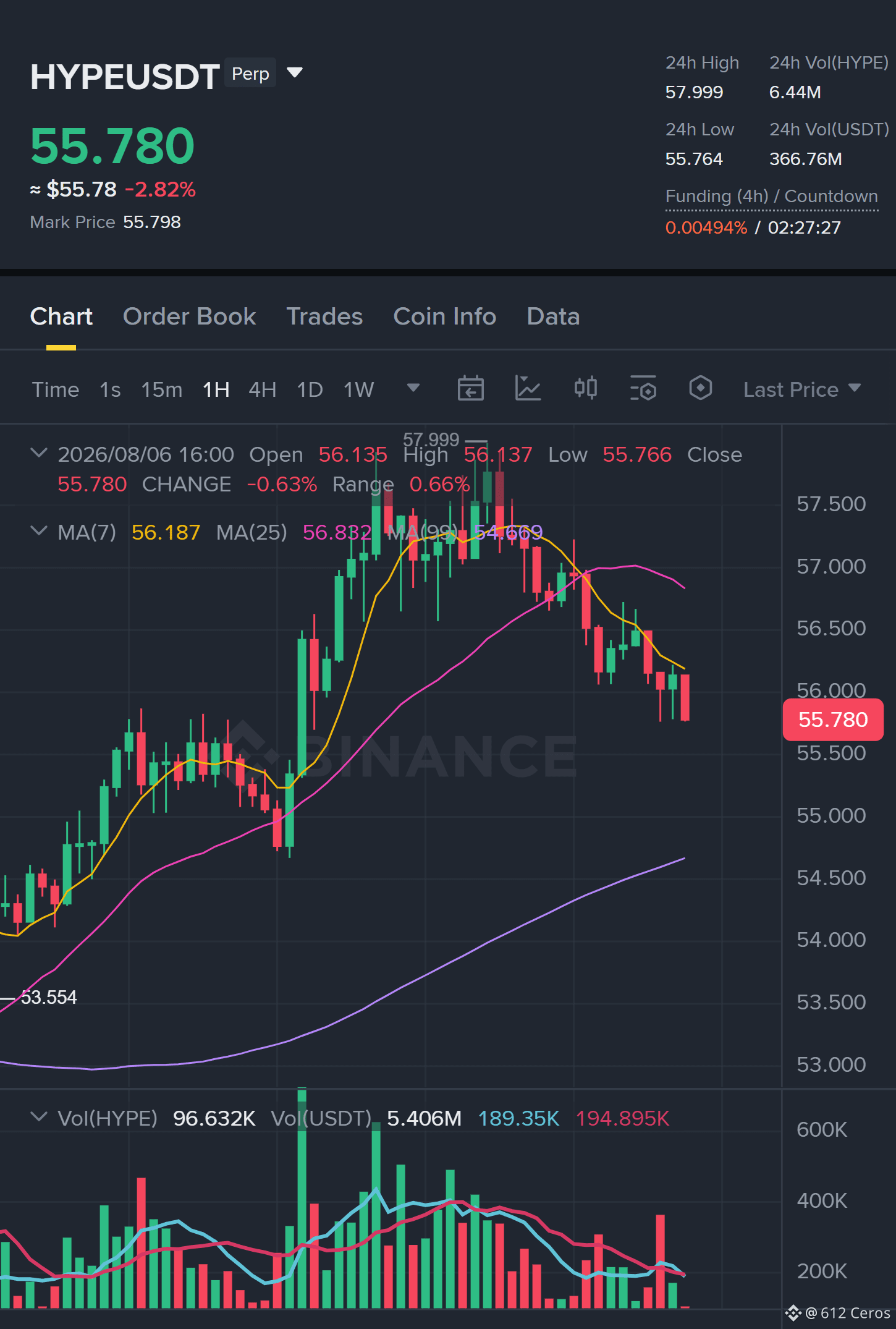The image size is (896, 1329).
Task: Select the 1H interval
Action: coord(216,389)
